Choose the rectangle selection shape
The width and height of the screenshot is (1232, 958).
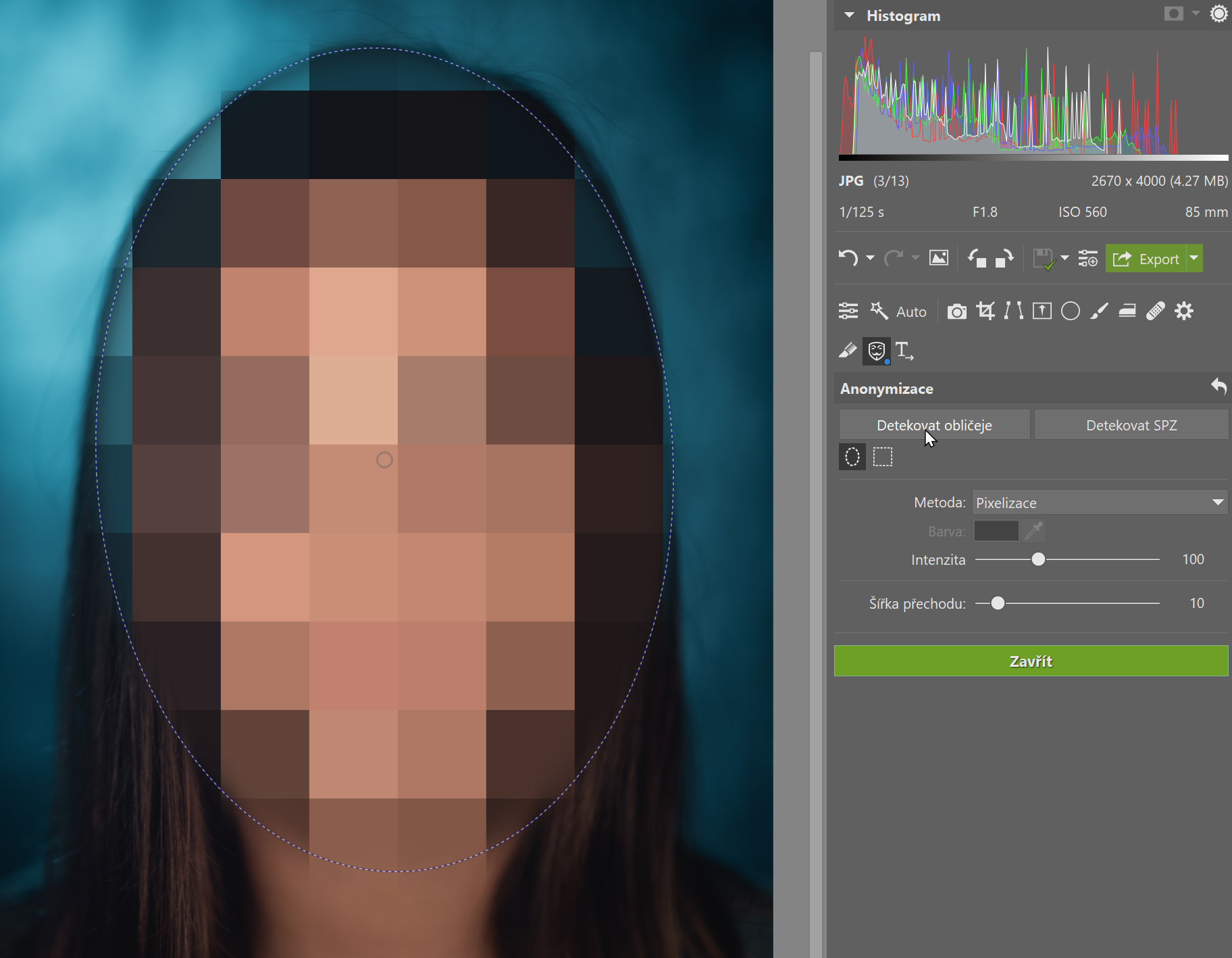[x=883, y=457]
